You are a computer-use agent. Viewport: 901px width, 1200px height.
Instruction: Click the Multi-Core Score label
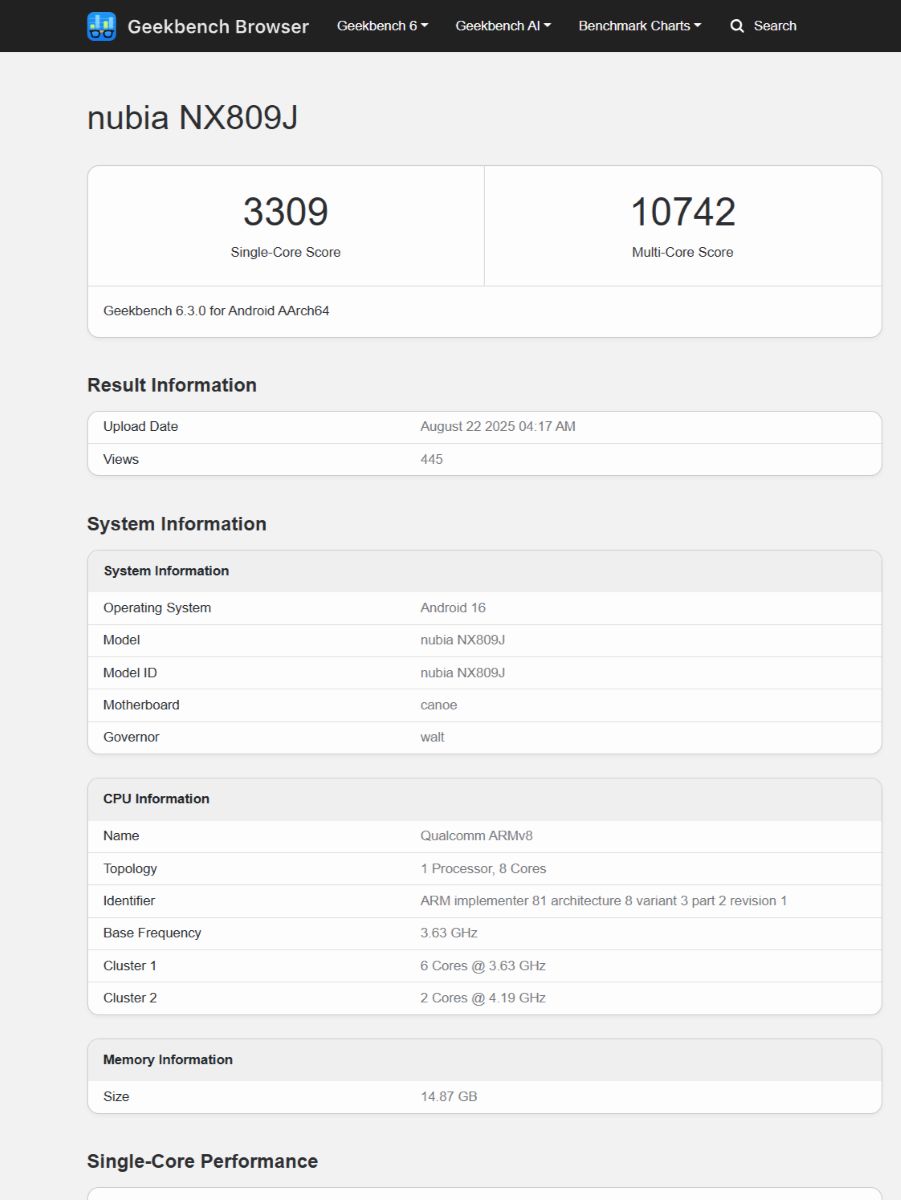pos(683,252)
